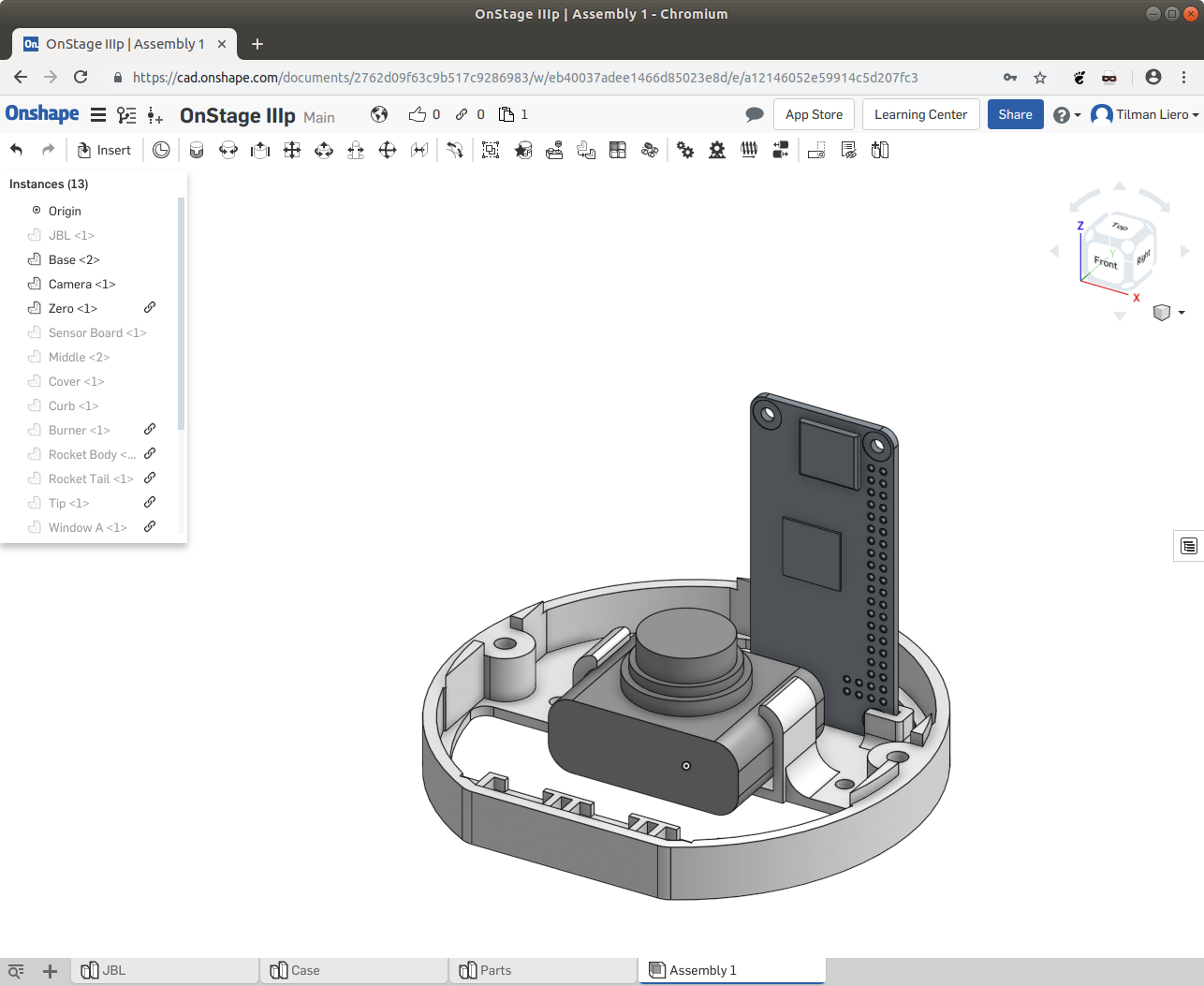1204x986 pixels.
Task: Switch to the Parts tab
Action: click(544, 970)
